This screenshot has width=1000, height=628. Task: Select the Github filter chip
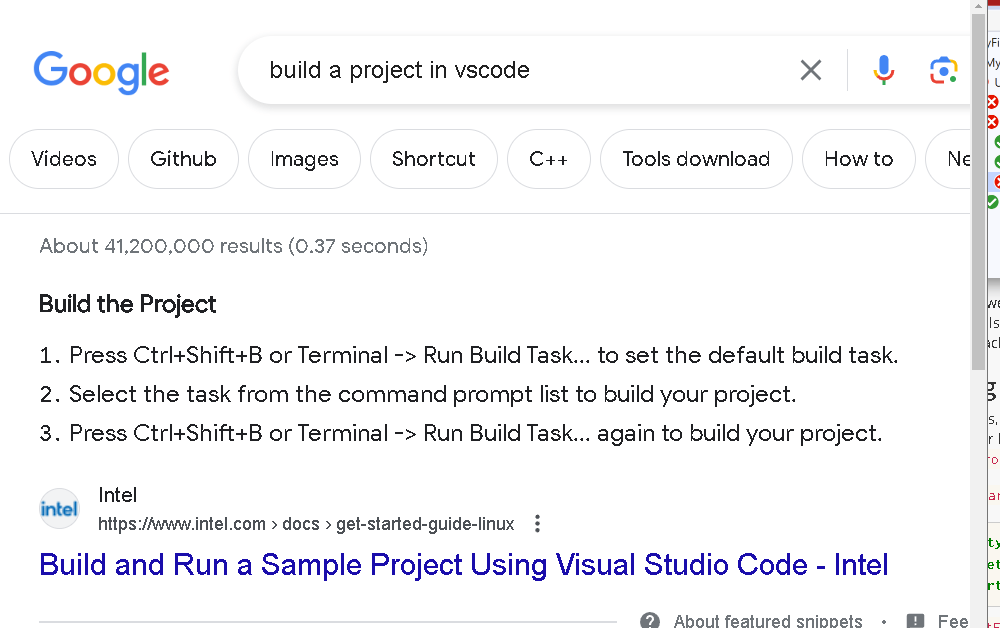184,159
